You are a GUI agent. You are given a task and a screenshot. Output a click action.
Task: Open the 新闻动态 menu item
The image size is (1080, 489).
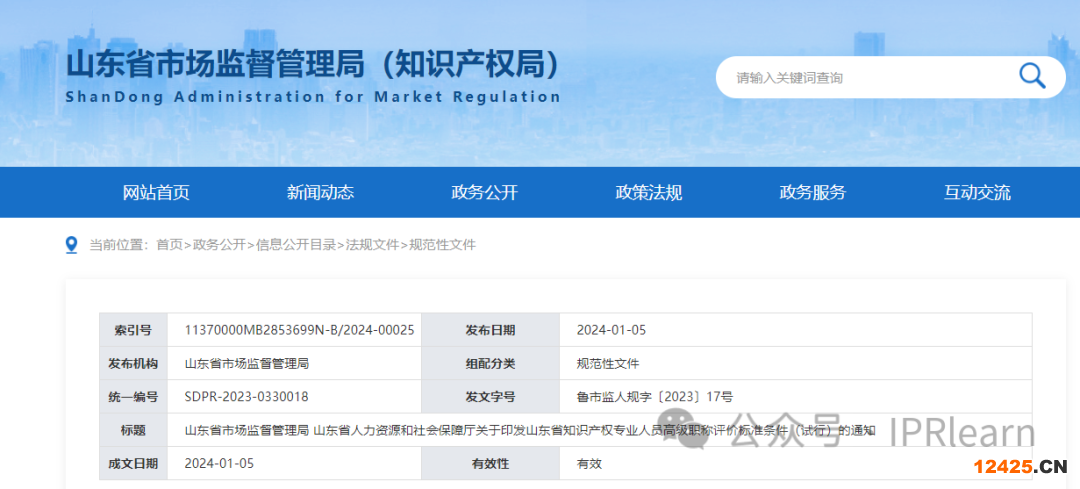click(320, 193)
